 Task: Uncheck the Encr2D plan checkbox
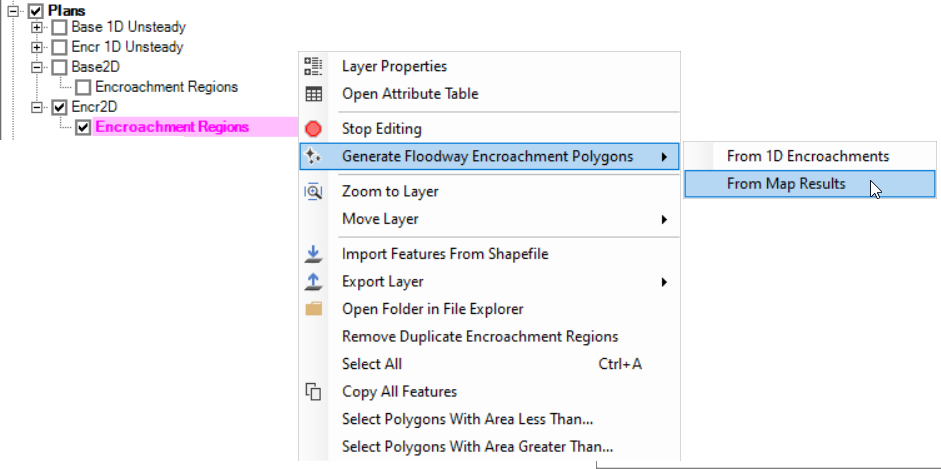click(59, 108)
